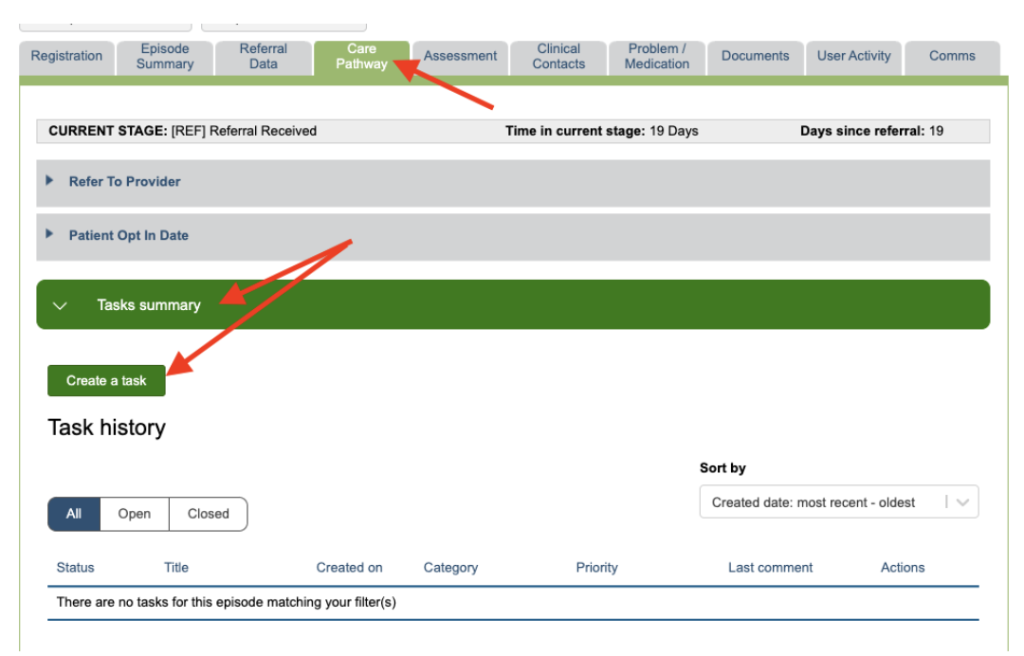
Task: Select the Care Pathway tab
Action: pyautogui.click(x=361, y=57)
